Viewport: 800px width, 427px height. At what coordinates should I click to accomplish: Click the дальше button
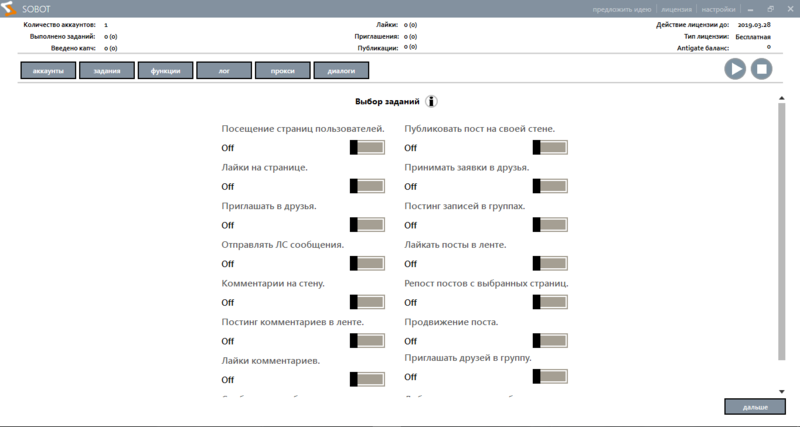point(755,408)
